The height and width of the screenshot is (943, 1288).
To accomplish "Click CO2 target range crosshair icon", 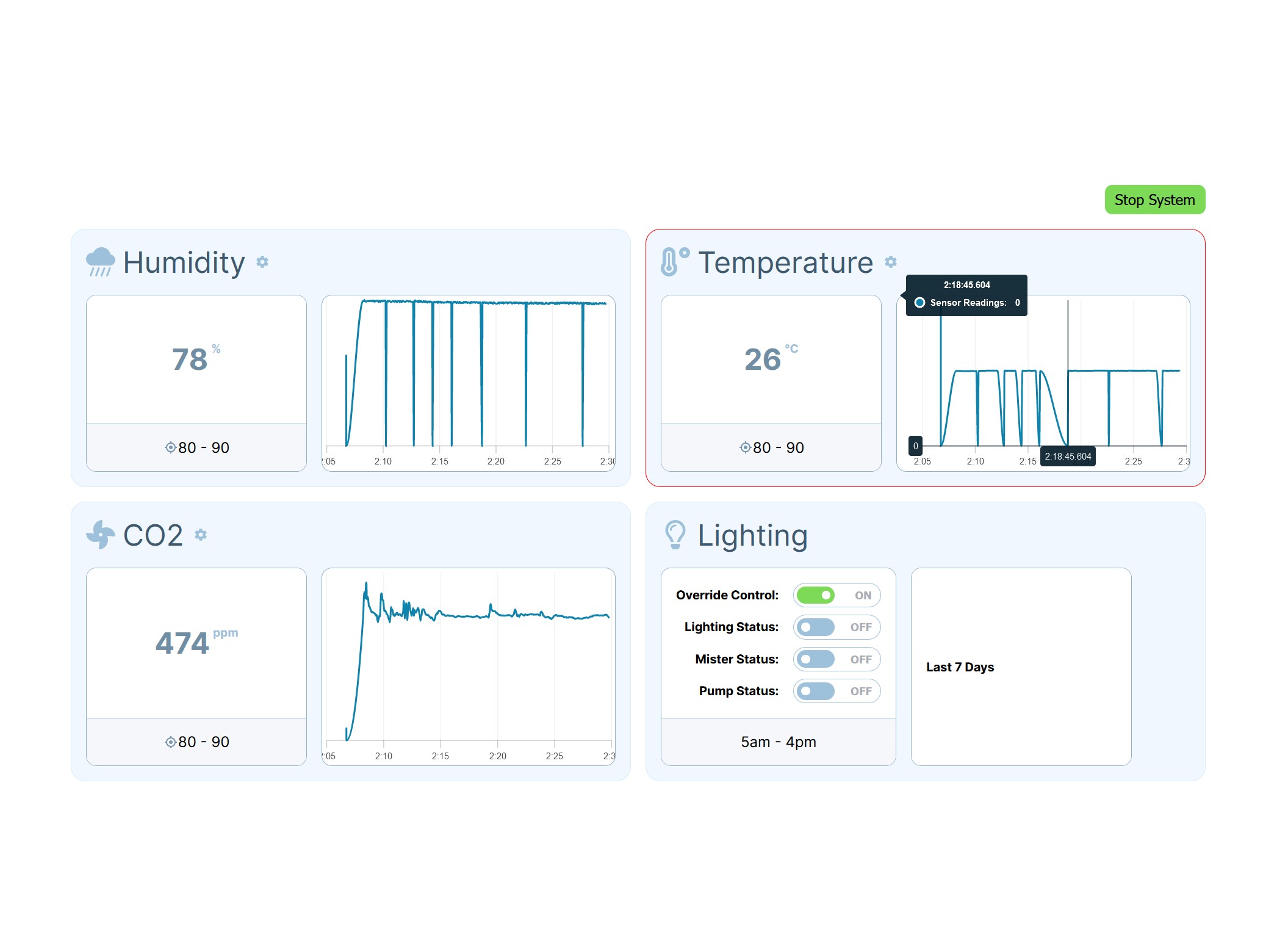I will [170, 742].
